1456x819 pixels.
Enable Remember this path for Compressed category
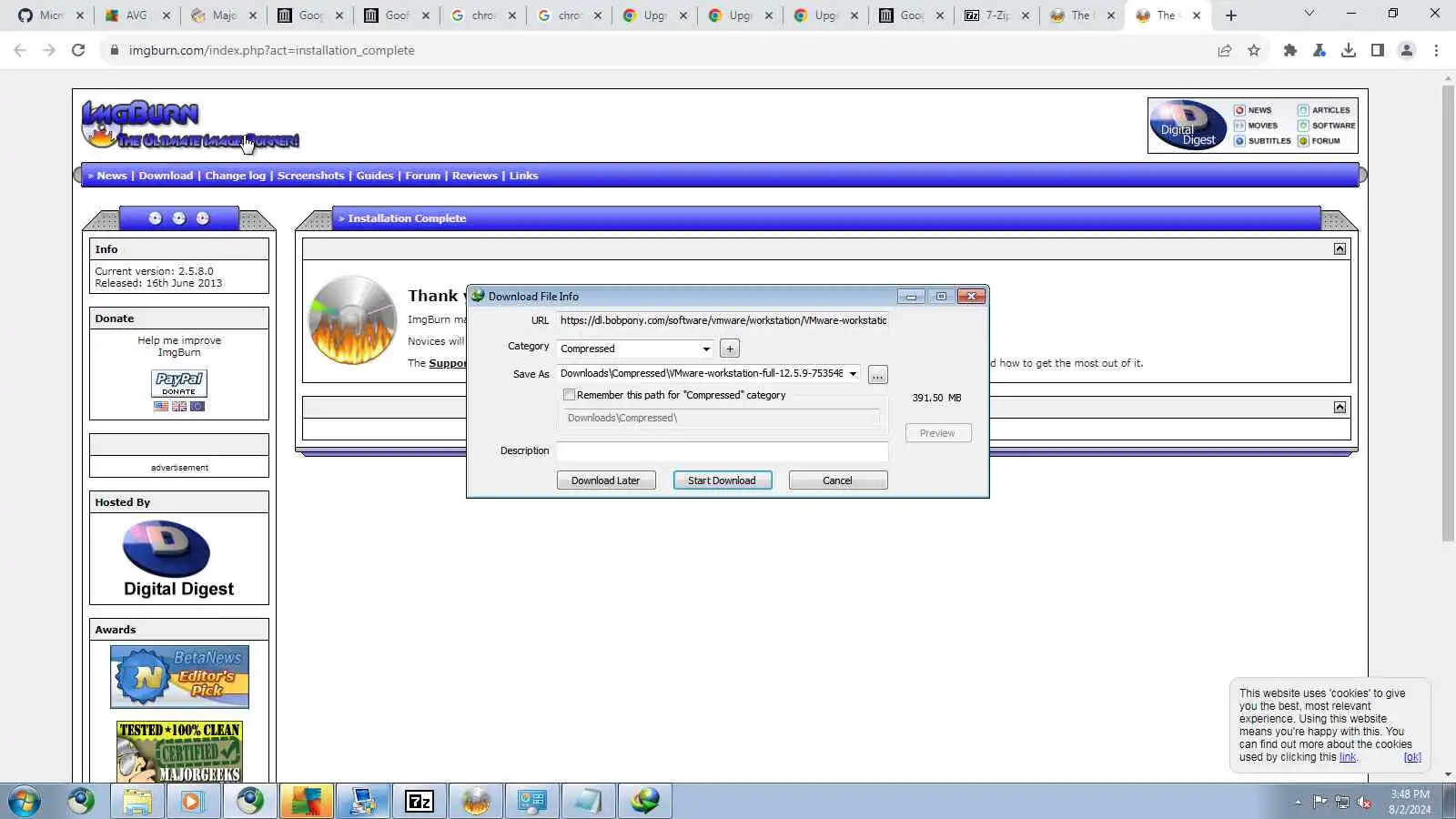coord(570,395)
